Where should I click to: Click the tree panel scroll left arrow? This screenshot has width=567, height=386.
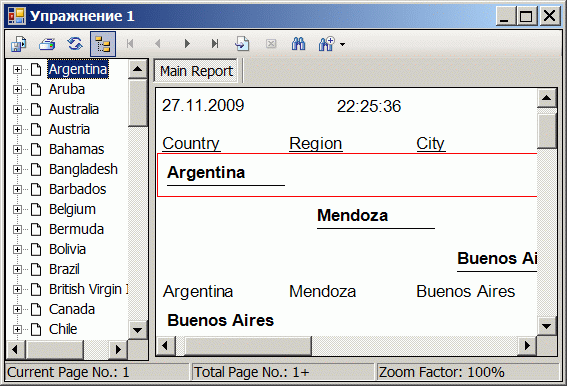click(x=16, y=349)
